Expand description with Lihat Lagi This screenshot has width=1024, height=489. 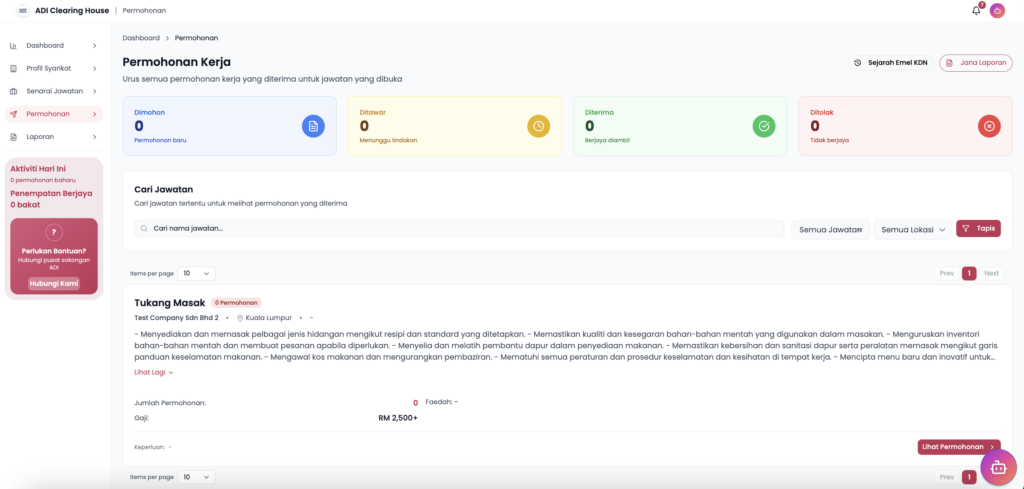pos(154,372)
